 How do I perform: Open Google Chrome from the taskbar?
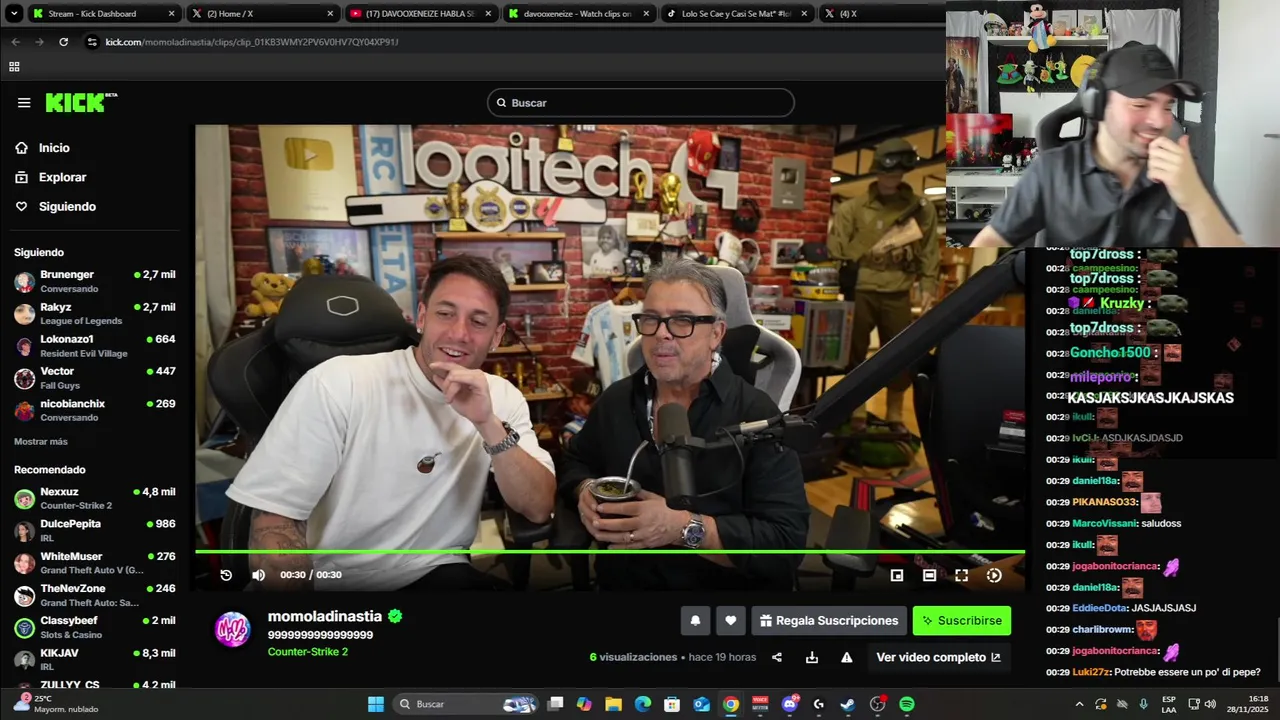(x=731, y=704)
